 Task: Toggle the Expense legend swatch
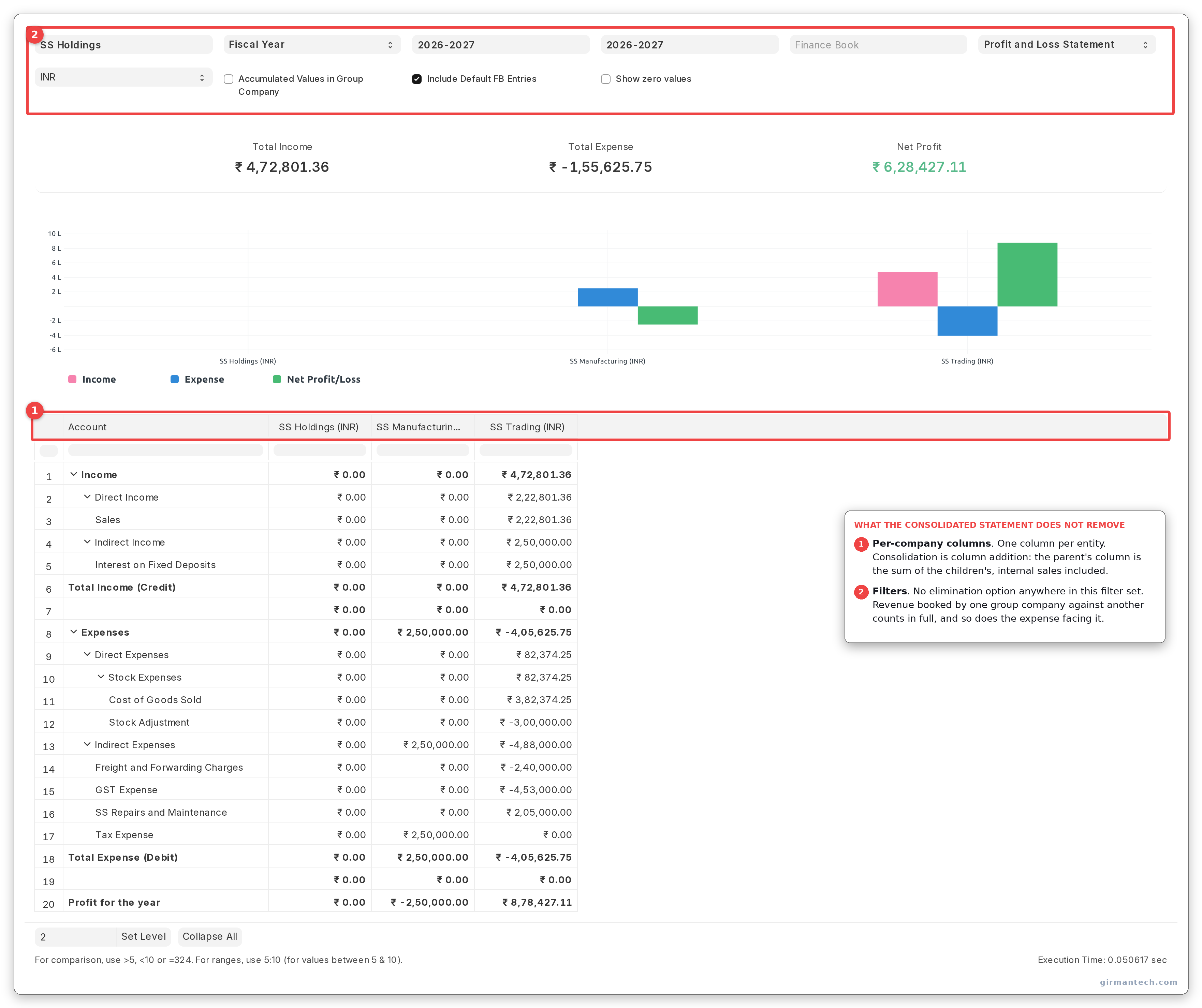point(175,379)
